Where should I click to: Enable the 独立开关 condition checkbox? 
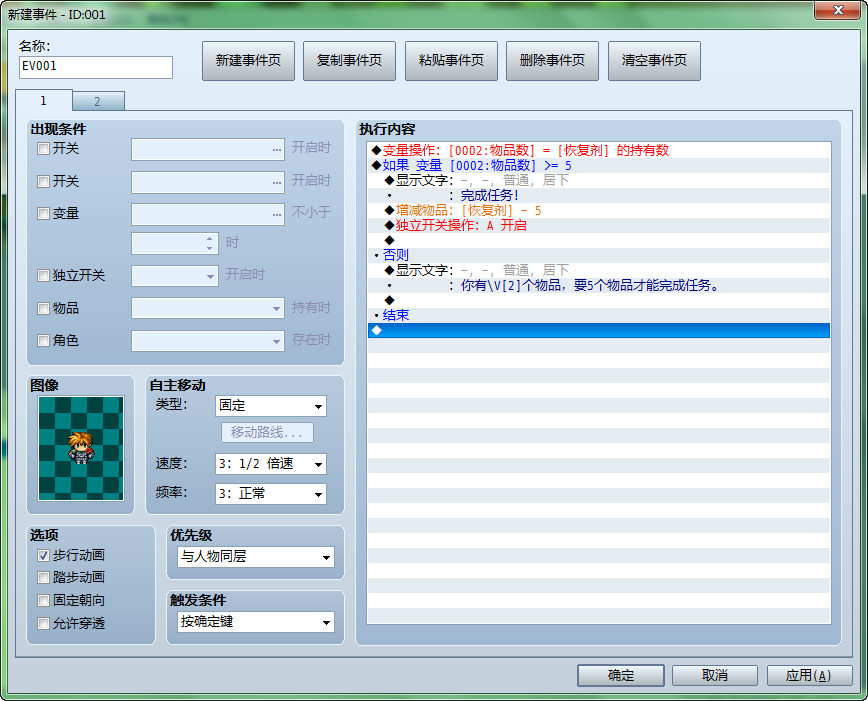[x=43, y=275]
